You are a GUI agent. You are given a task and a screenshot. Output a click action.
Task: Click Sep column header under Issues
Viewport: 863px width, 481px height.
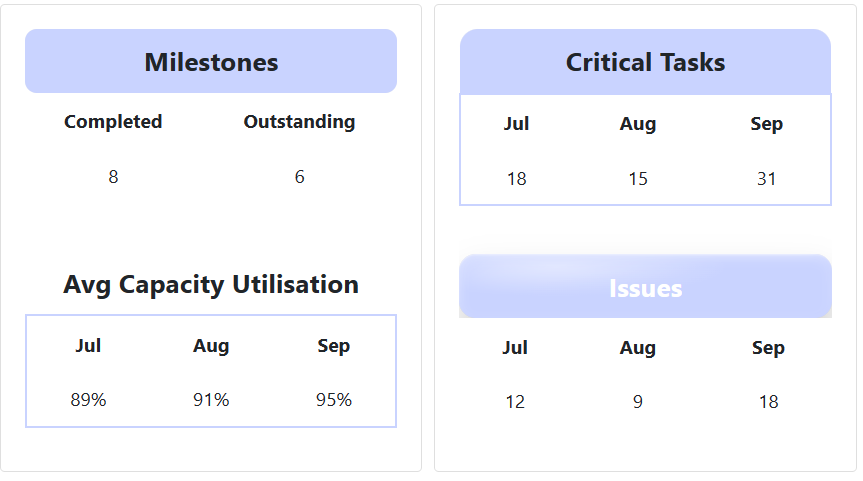768,348
